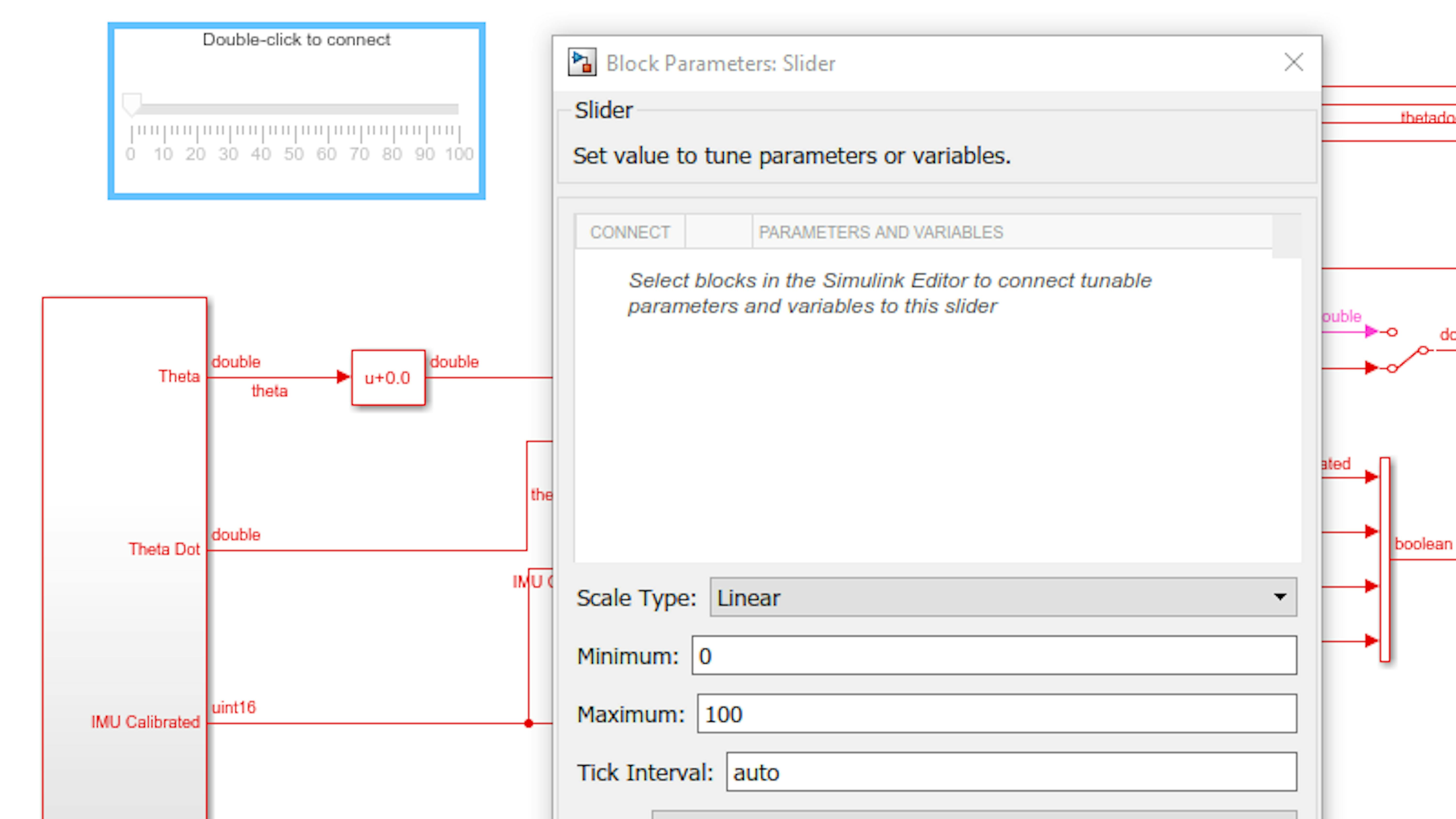Click the 'Set value to tune parameters' description
The height and width of the screenshot is (819, 1456).
click(x=791, y=156)
